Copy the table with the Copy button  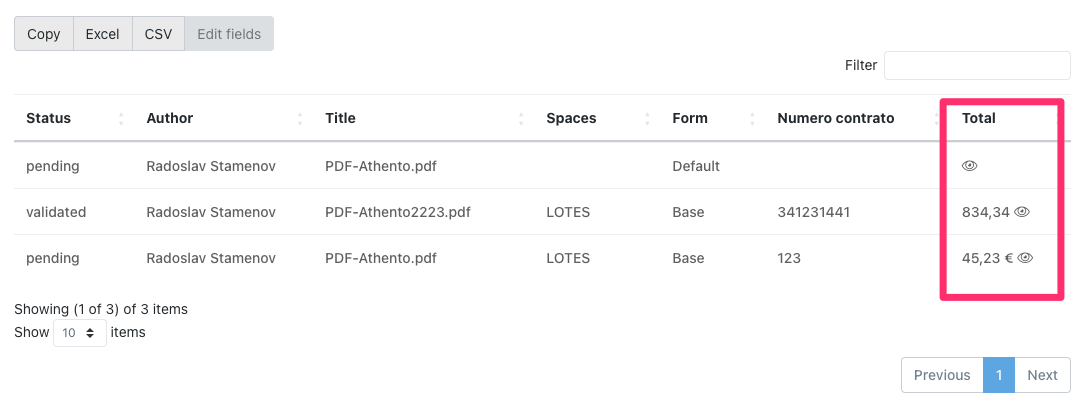44,34
